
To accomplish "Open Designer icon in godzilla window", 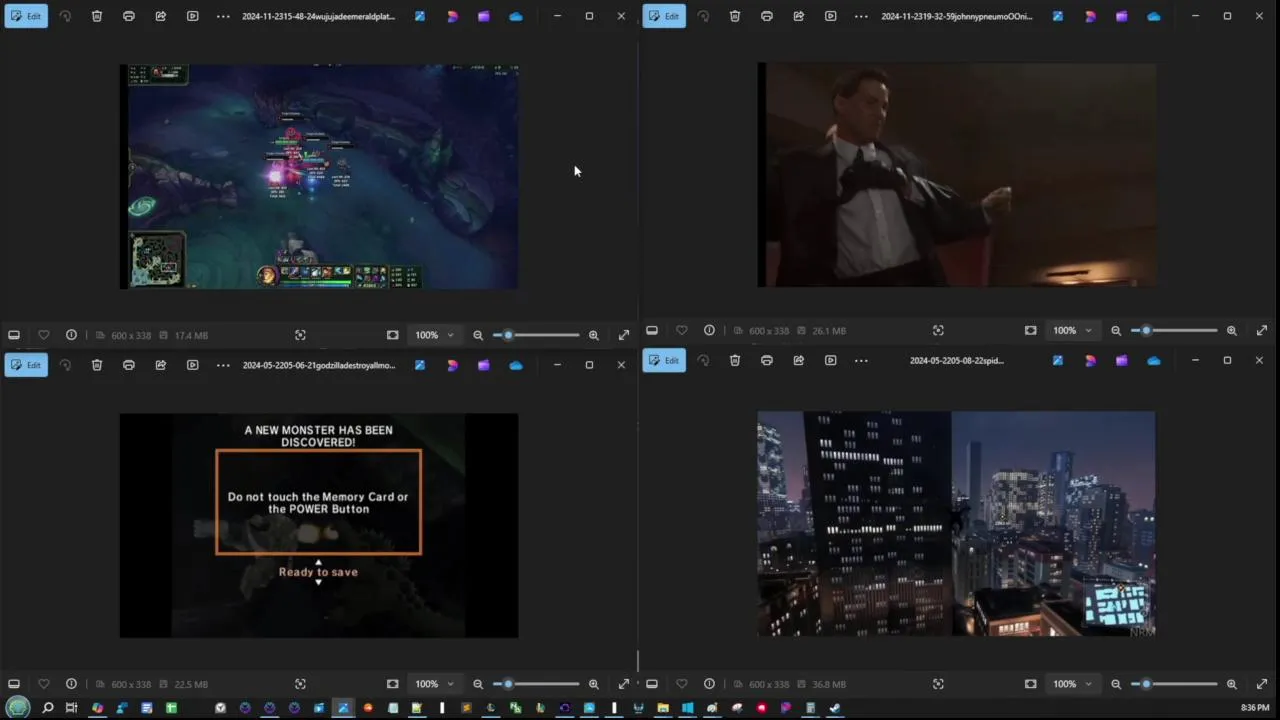I will 452,365.
